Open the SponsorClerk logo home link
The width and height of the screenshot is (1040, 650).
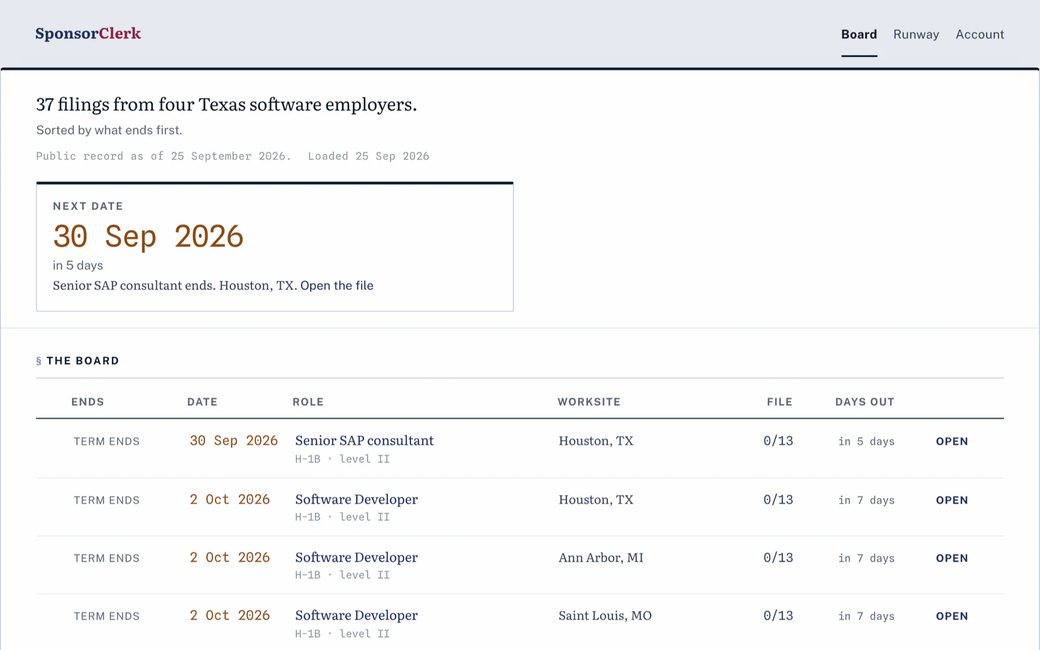[88, 34]
